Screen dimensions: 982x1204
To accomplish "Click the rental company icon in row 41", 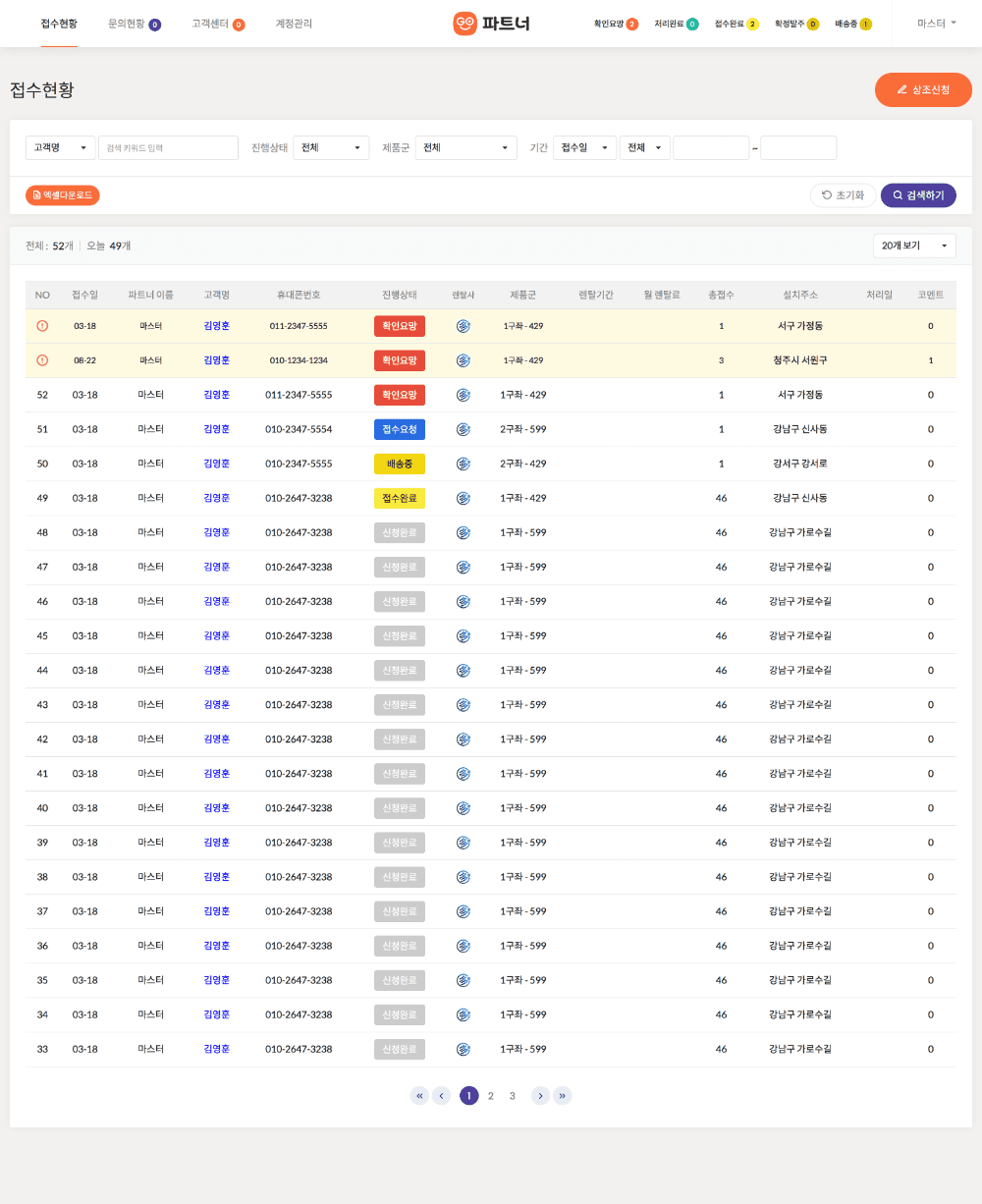I will click(x=464, y=773).
